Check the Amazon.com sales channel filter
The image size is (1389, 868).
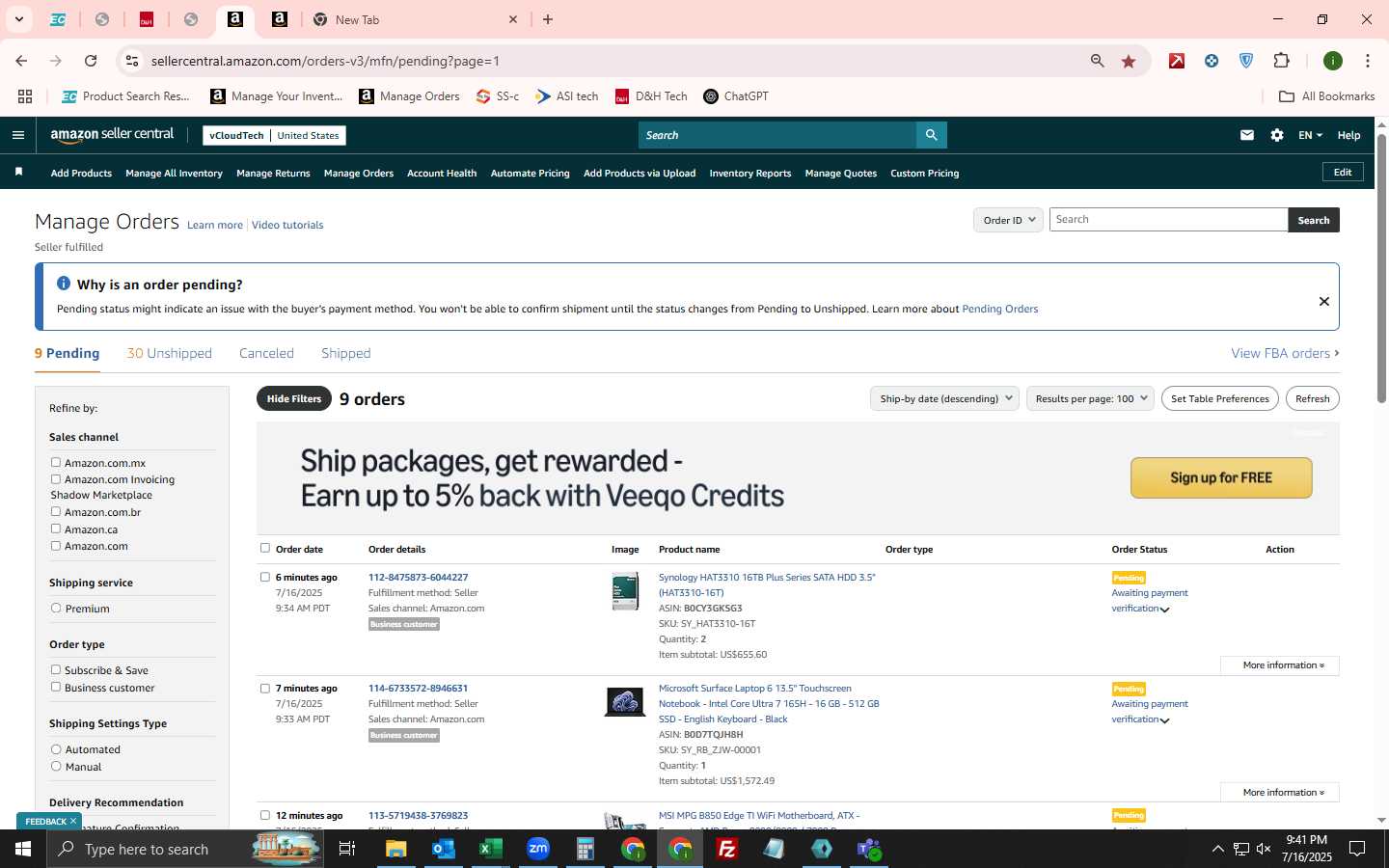[56, 546]
